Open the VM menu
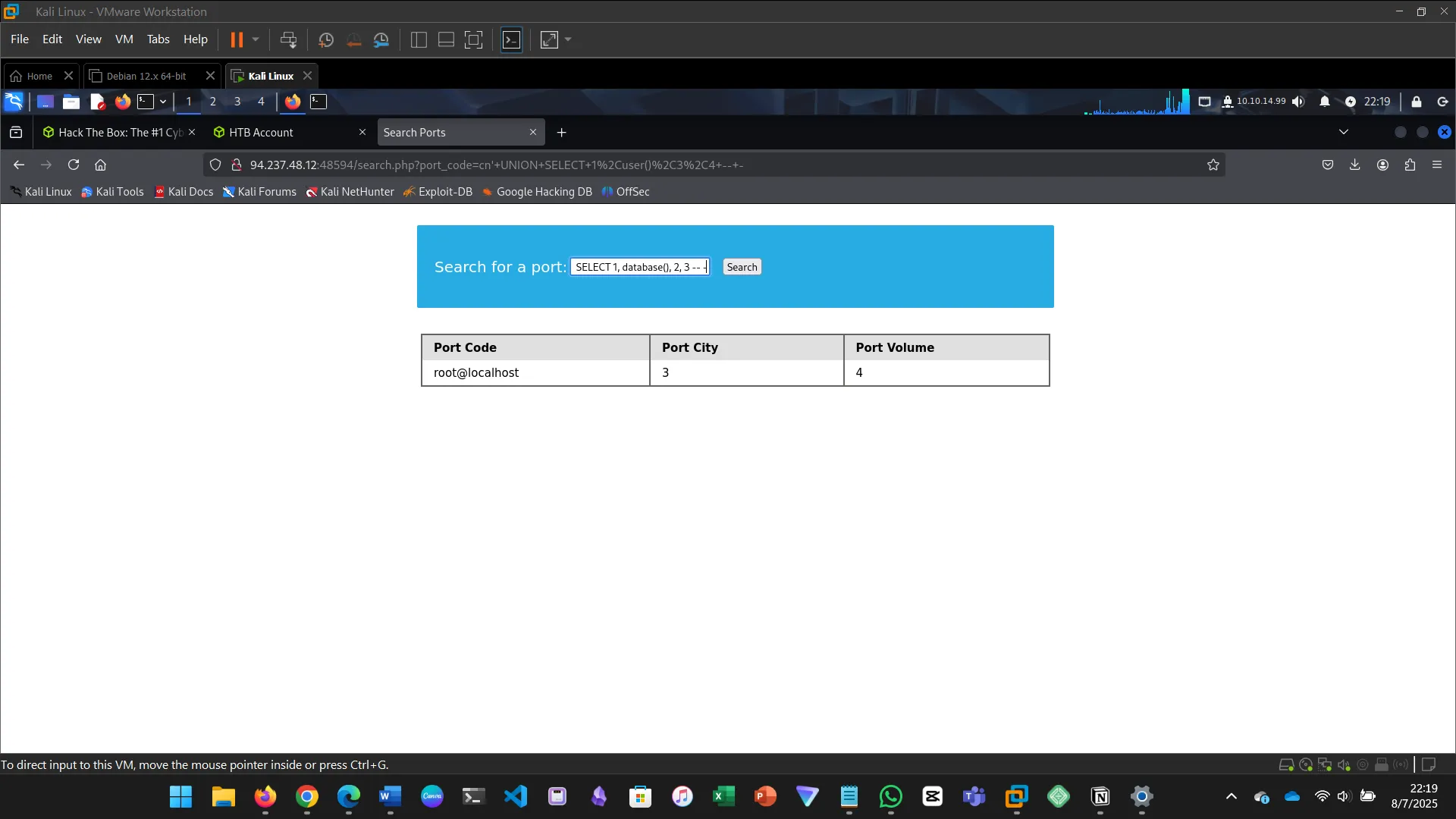The width and height of the screenshot is (1456, 819). [x=124, y=39]
